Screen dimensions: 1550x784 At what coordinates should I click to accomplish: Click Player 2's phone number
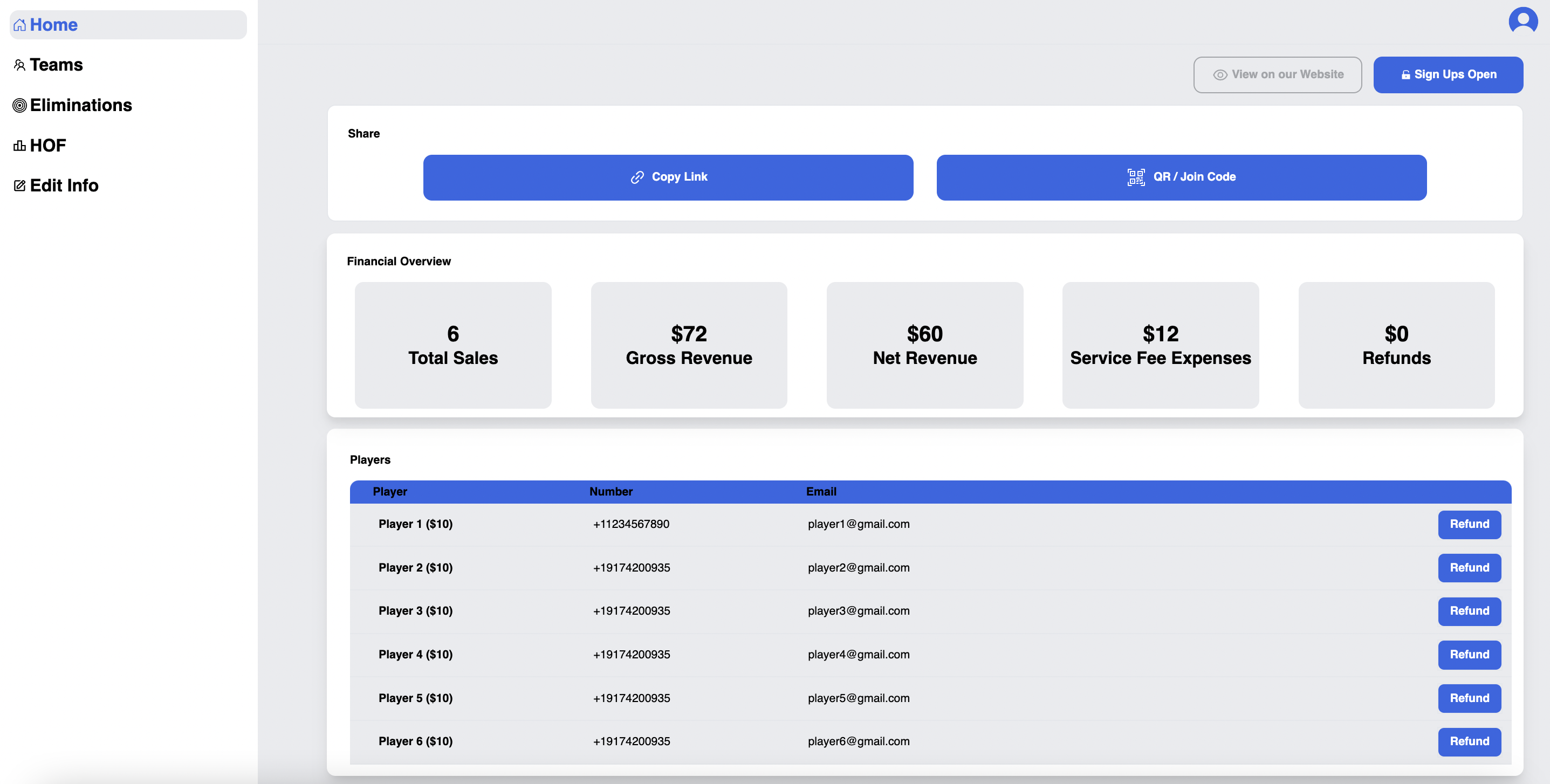coord(631,567)
